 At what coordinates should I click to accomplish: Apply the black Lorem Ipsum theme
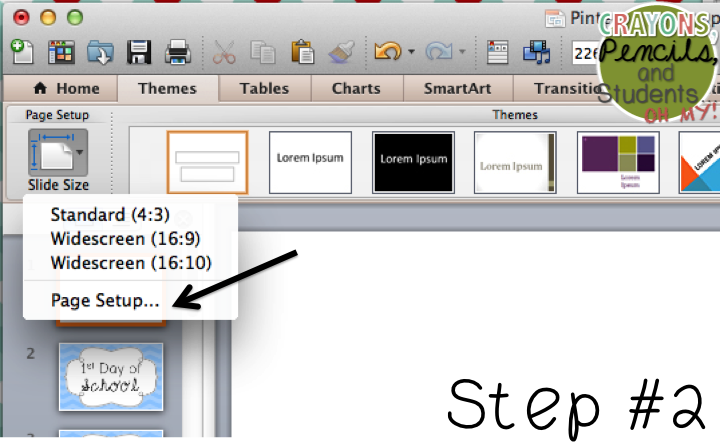click(x=412, y=160)
